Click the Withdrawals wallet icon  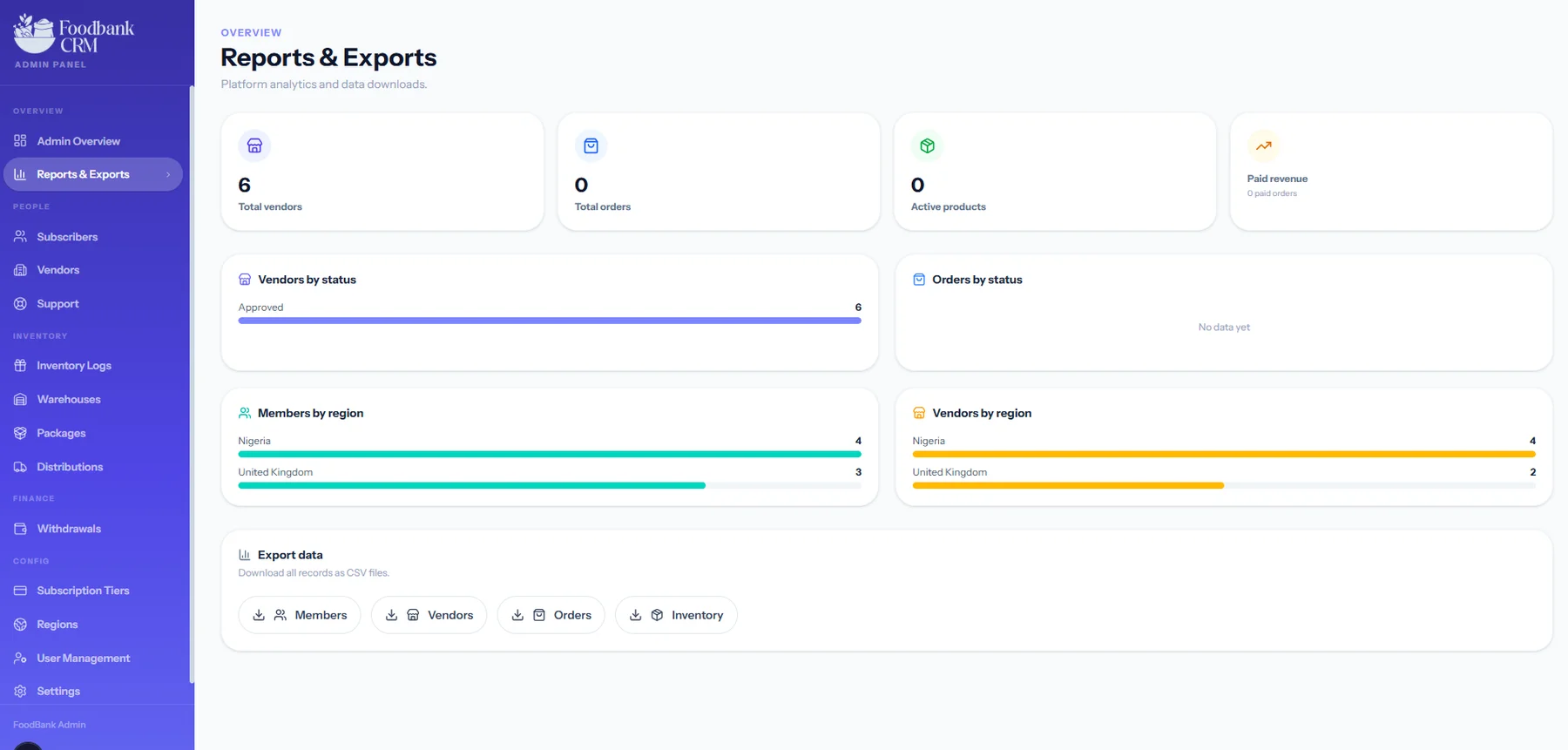tap(20, 529)
